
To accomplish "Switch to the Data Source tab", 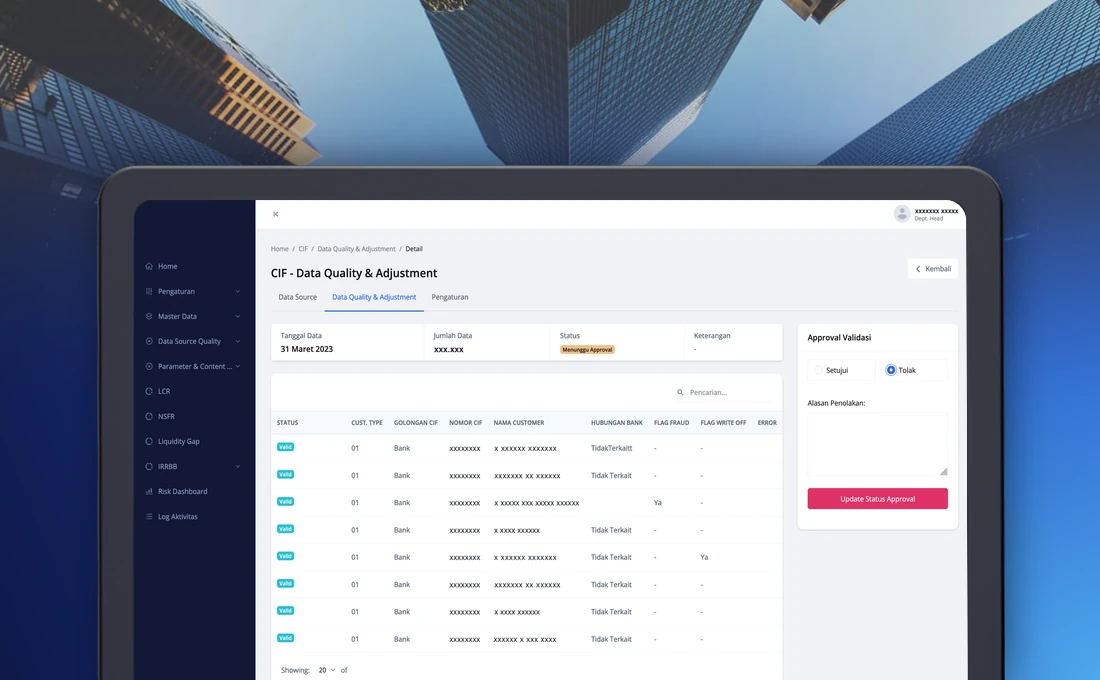I will (x=297, y=297).
